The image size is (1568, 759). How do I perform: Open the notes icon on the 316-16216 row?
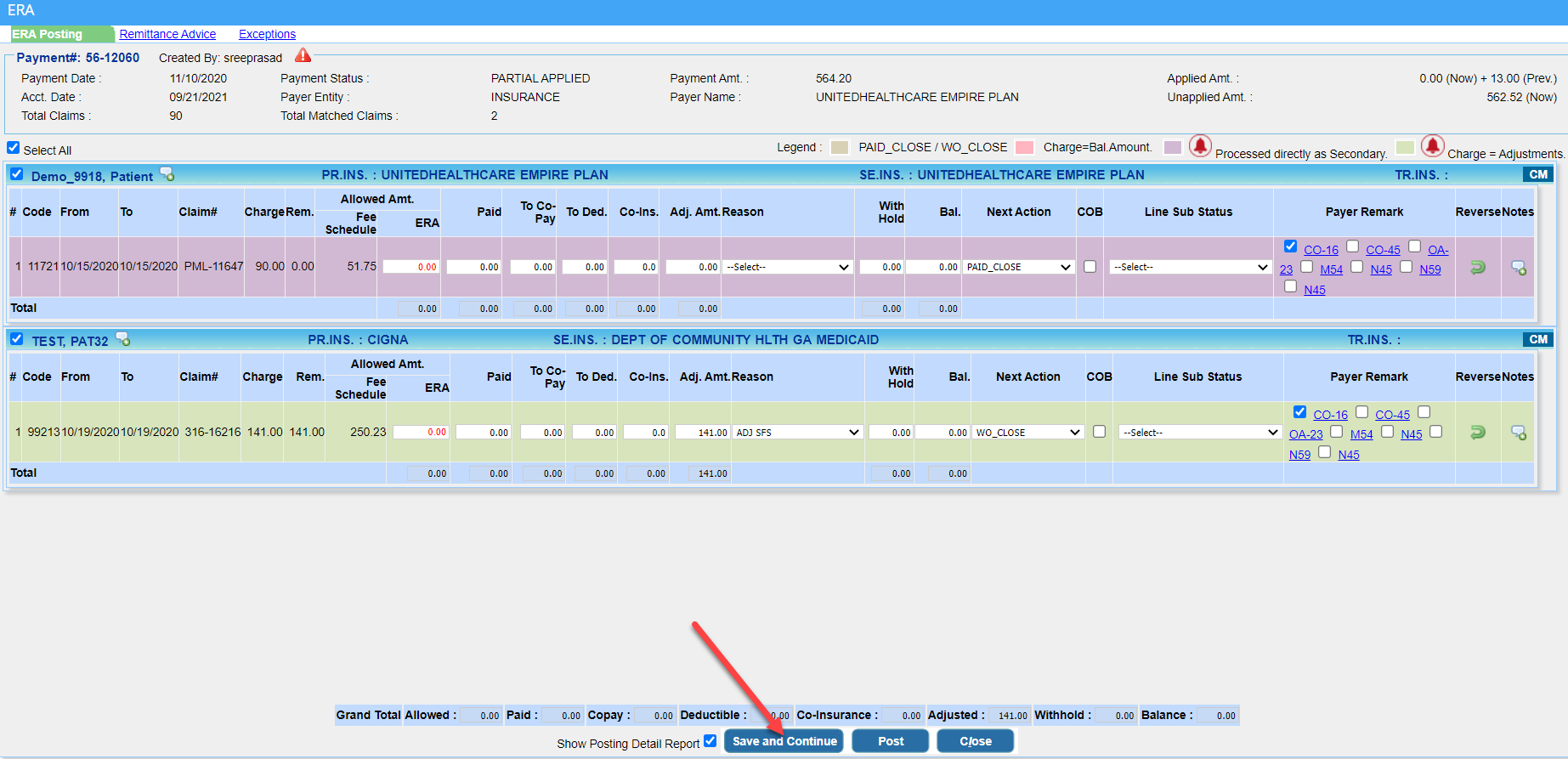pos(1519,433)
